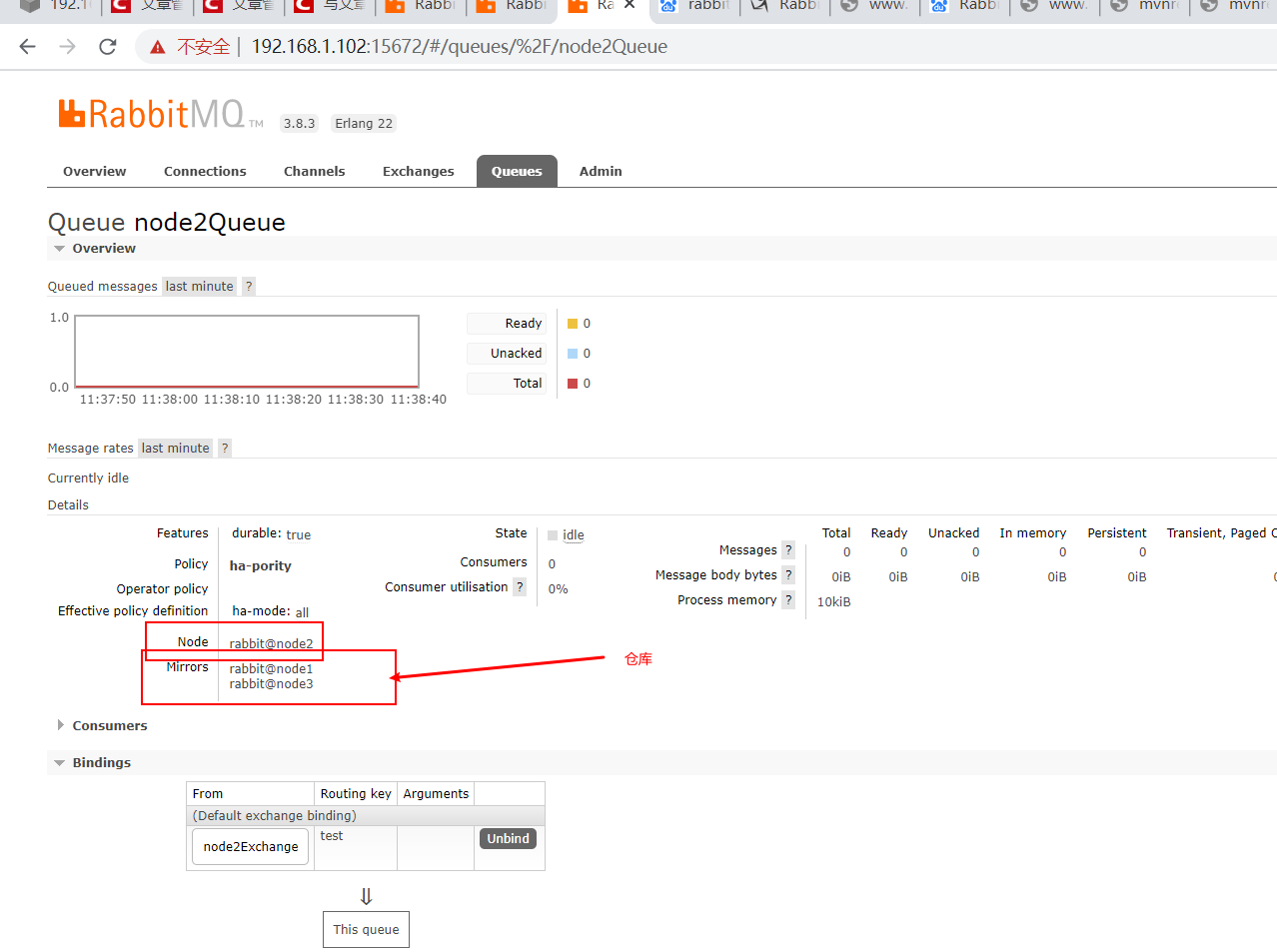This screenshot has width=1277, height=952.
Task: Click the Erlang 22 badge
Action: click(364, 123)
